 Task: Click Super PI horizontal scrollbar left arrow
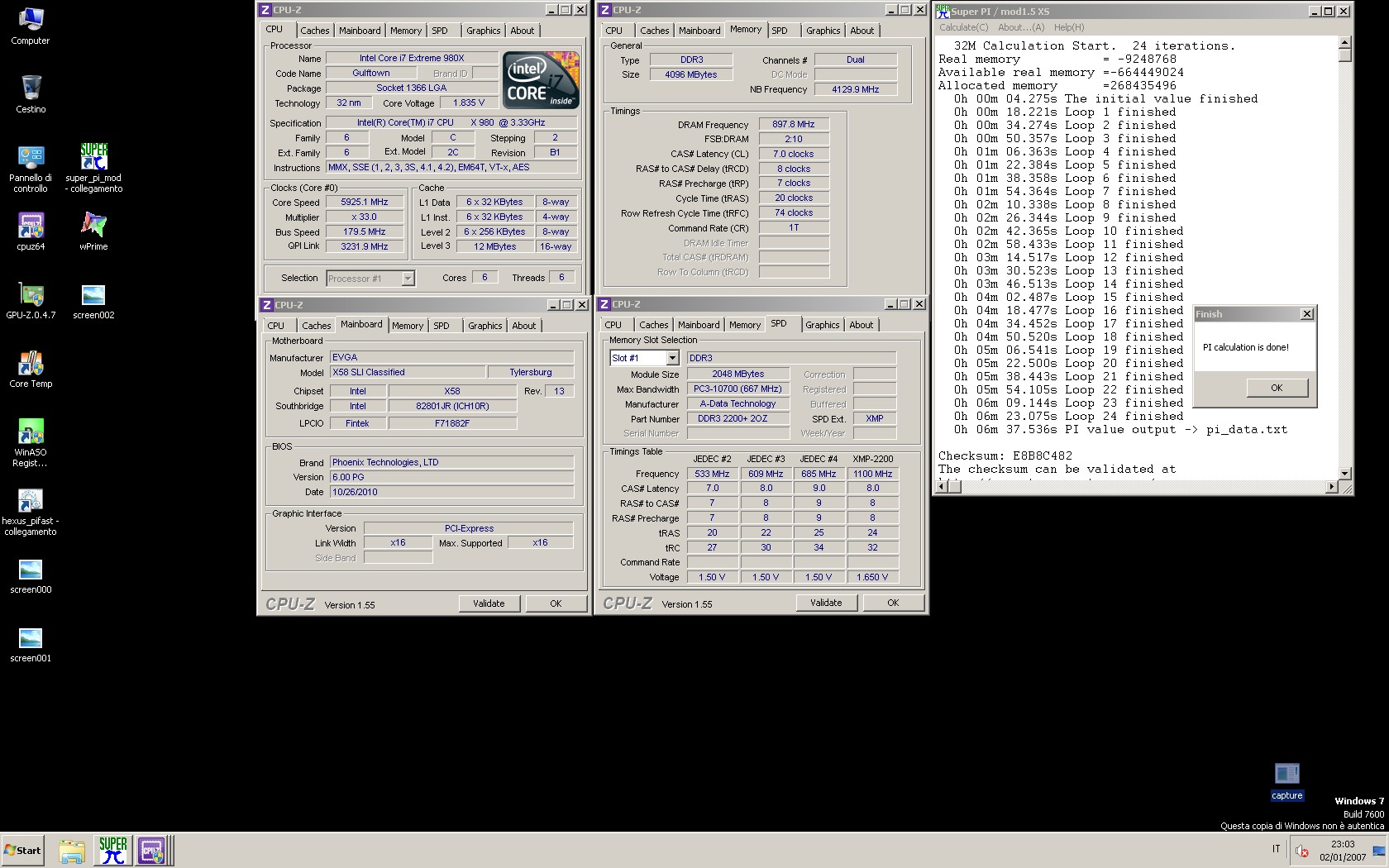click(942, 487)
